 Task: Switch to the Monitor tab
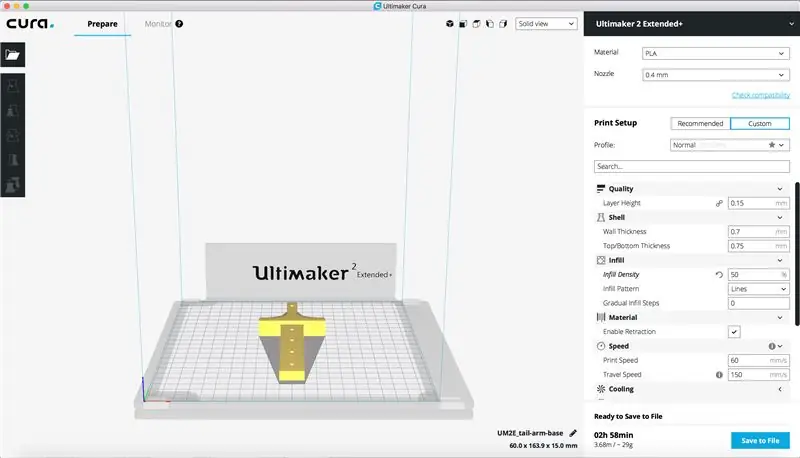pyautogui.click(x=158, y=23)
